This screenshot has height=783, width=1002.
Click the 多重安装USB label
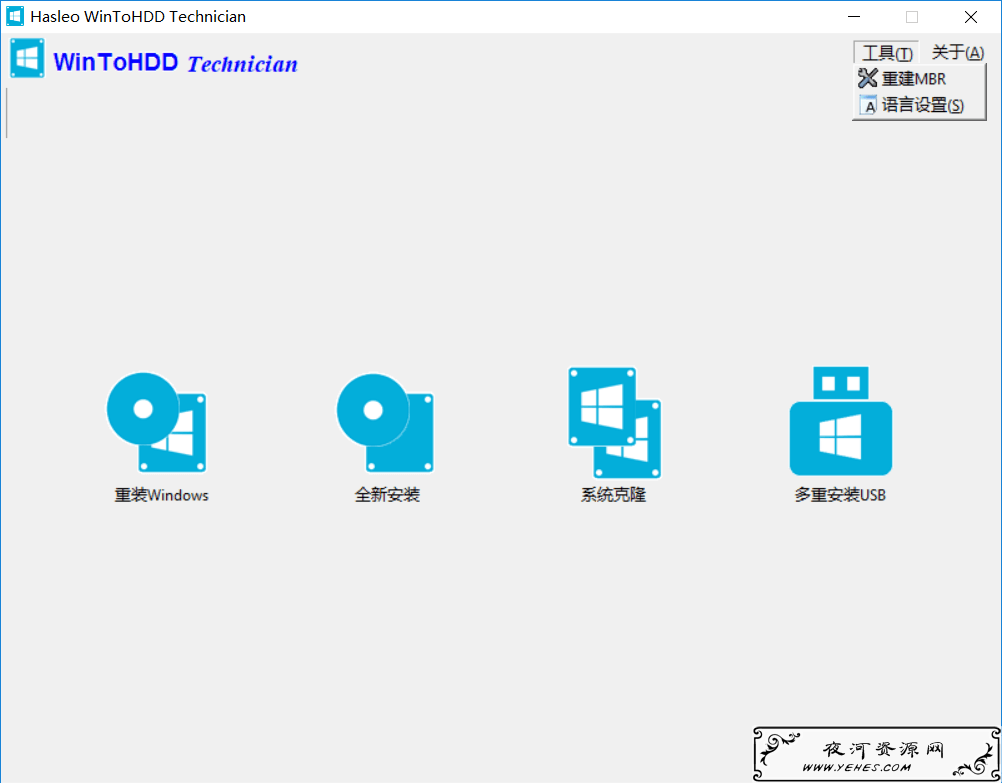tap(840, 495)
